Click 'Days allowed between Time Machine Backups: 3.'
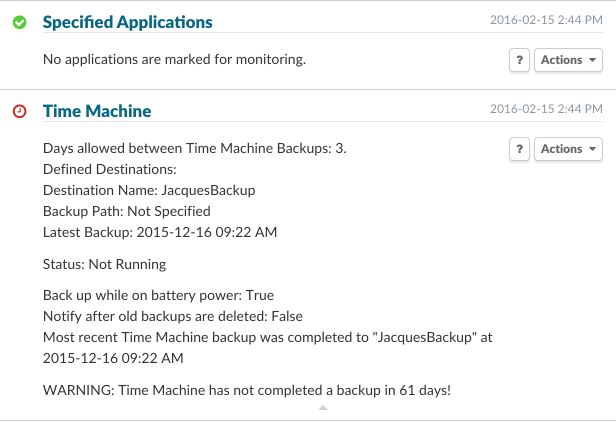Image resolution: width=616 pixels, height=426 pixels. point(195,148)
